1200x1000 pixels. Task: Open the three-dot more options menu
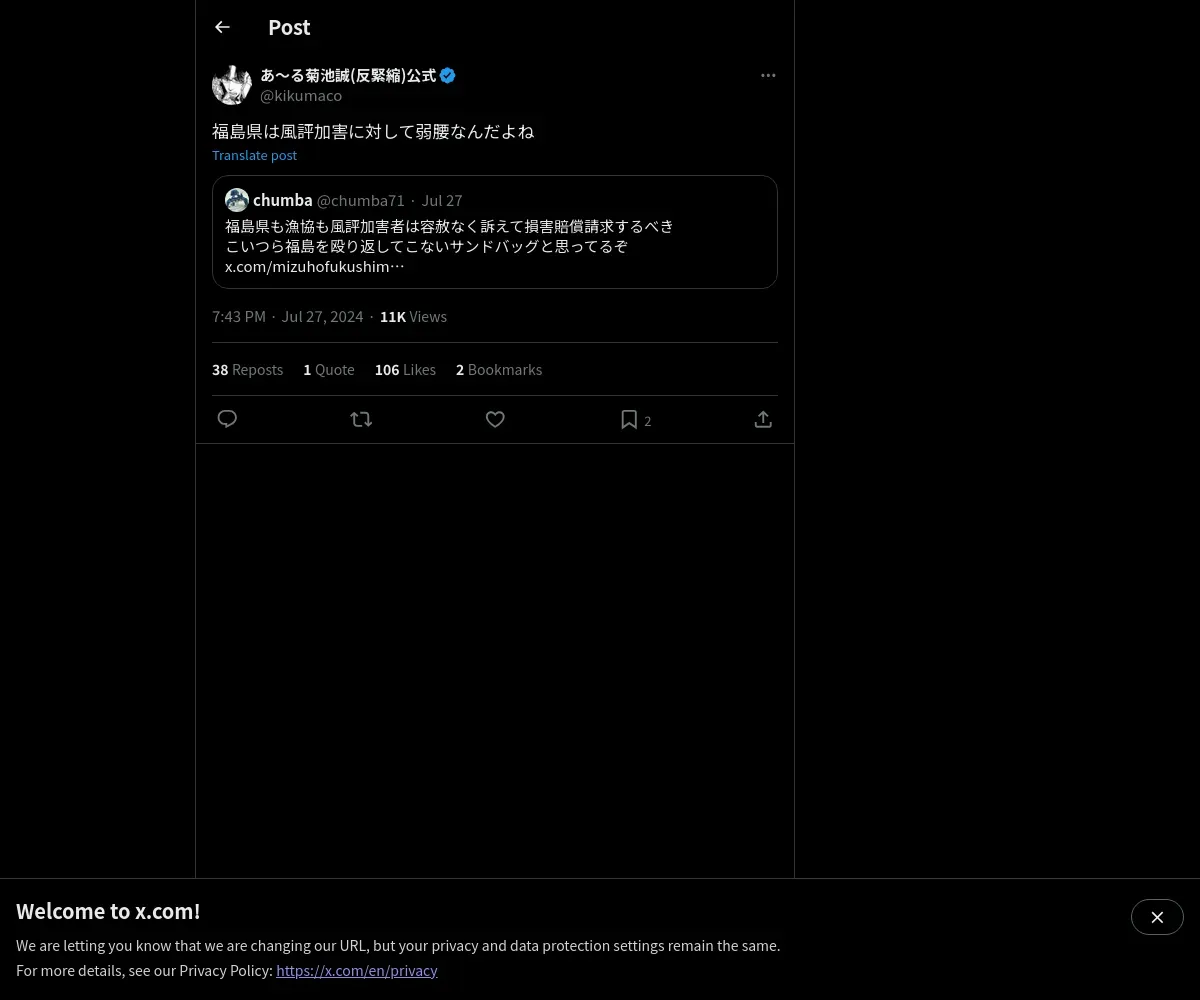coord(768,75)
